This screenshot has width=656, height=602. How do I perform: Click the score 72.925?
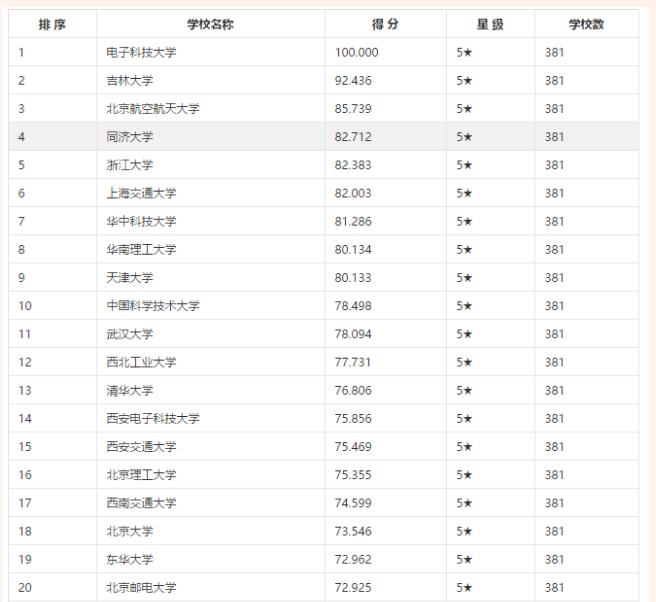353,587
